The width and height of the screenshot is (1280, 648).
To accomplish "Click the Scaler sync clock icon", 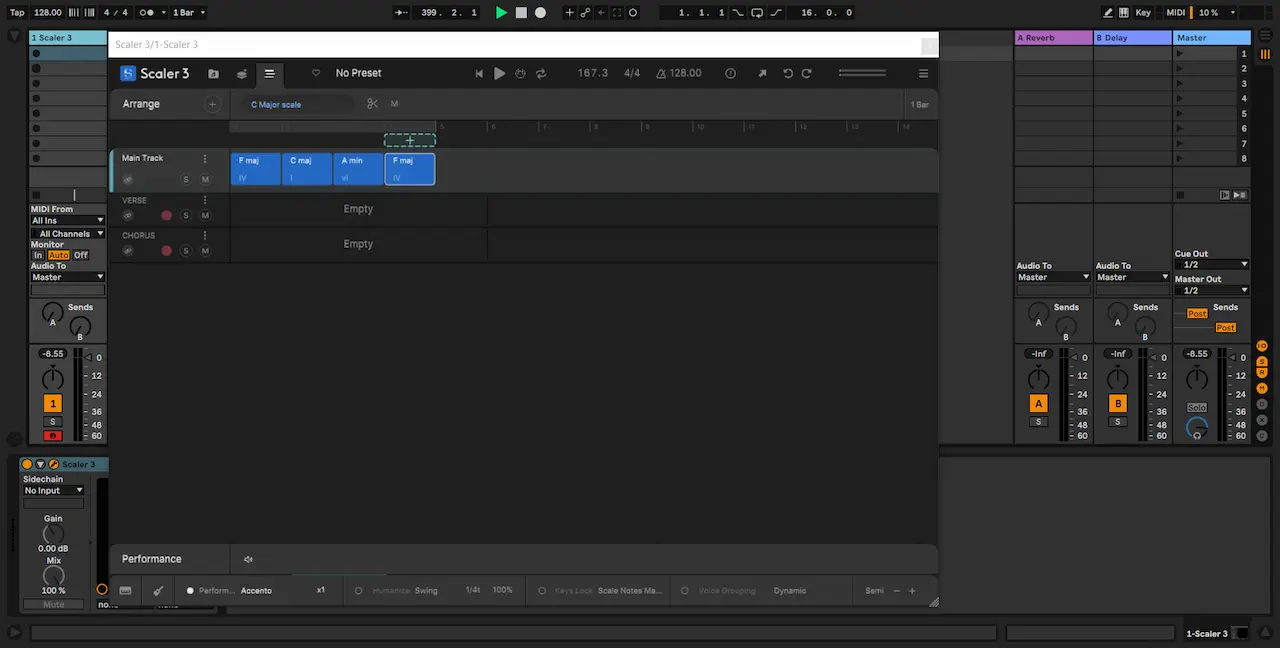I will (x=520, y=73).
